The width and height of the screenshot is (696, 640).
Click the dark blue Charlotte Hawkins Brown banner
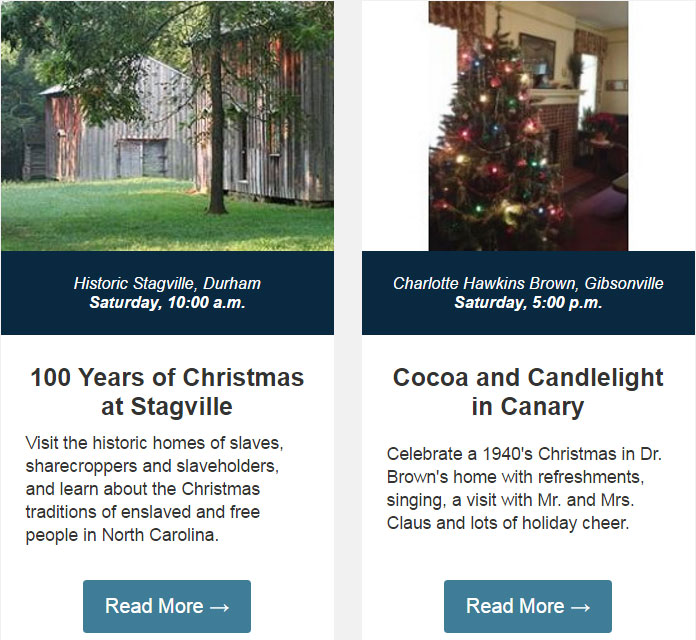[x=528, y=293]
